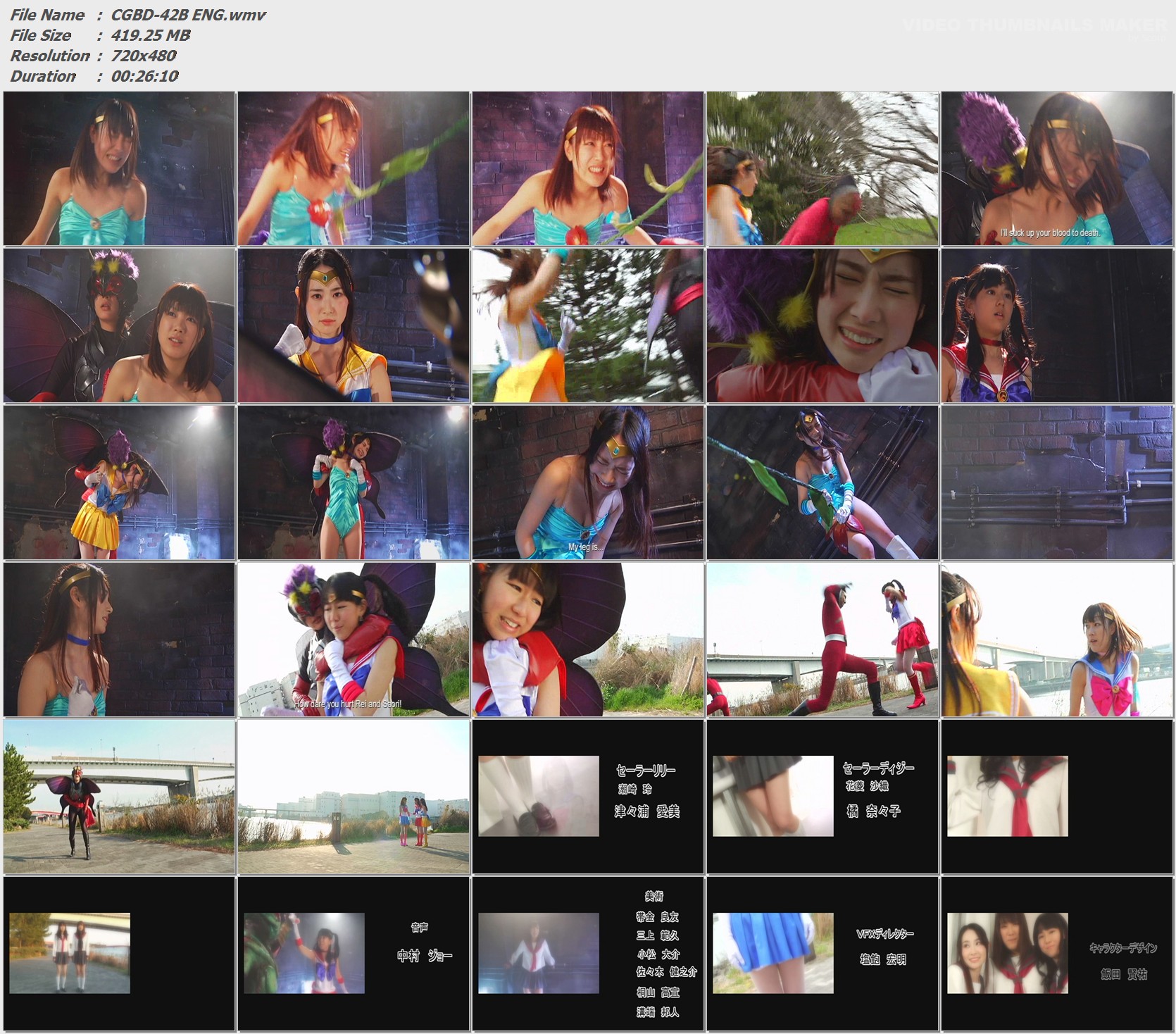
Task: Select the resolution value 720x480
Action: [144, 56]
